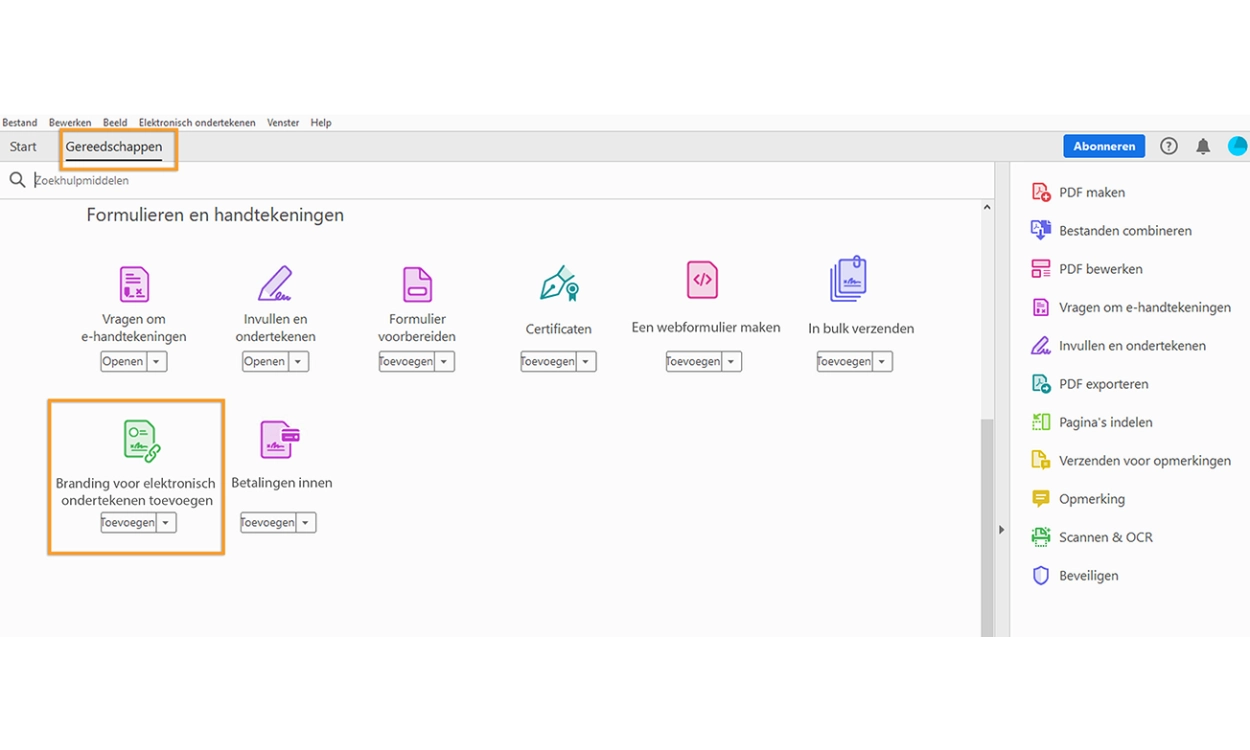
Task: Open the notifications bell icon
Action: (x=1203, y=147)
